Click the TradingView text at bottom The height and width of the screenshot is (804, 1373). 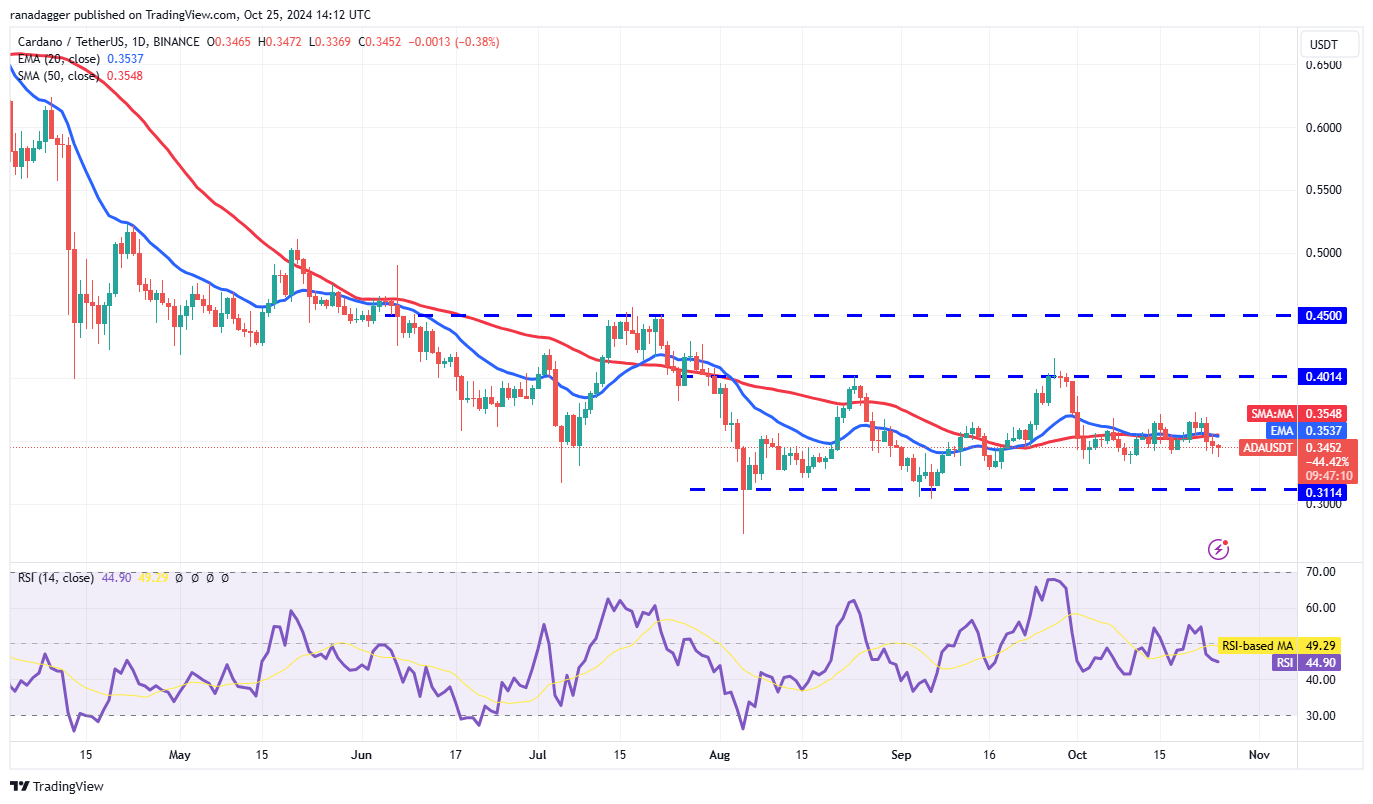(69, 787)
